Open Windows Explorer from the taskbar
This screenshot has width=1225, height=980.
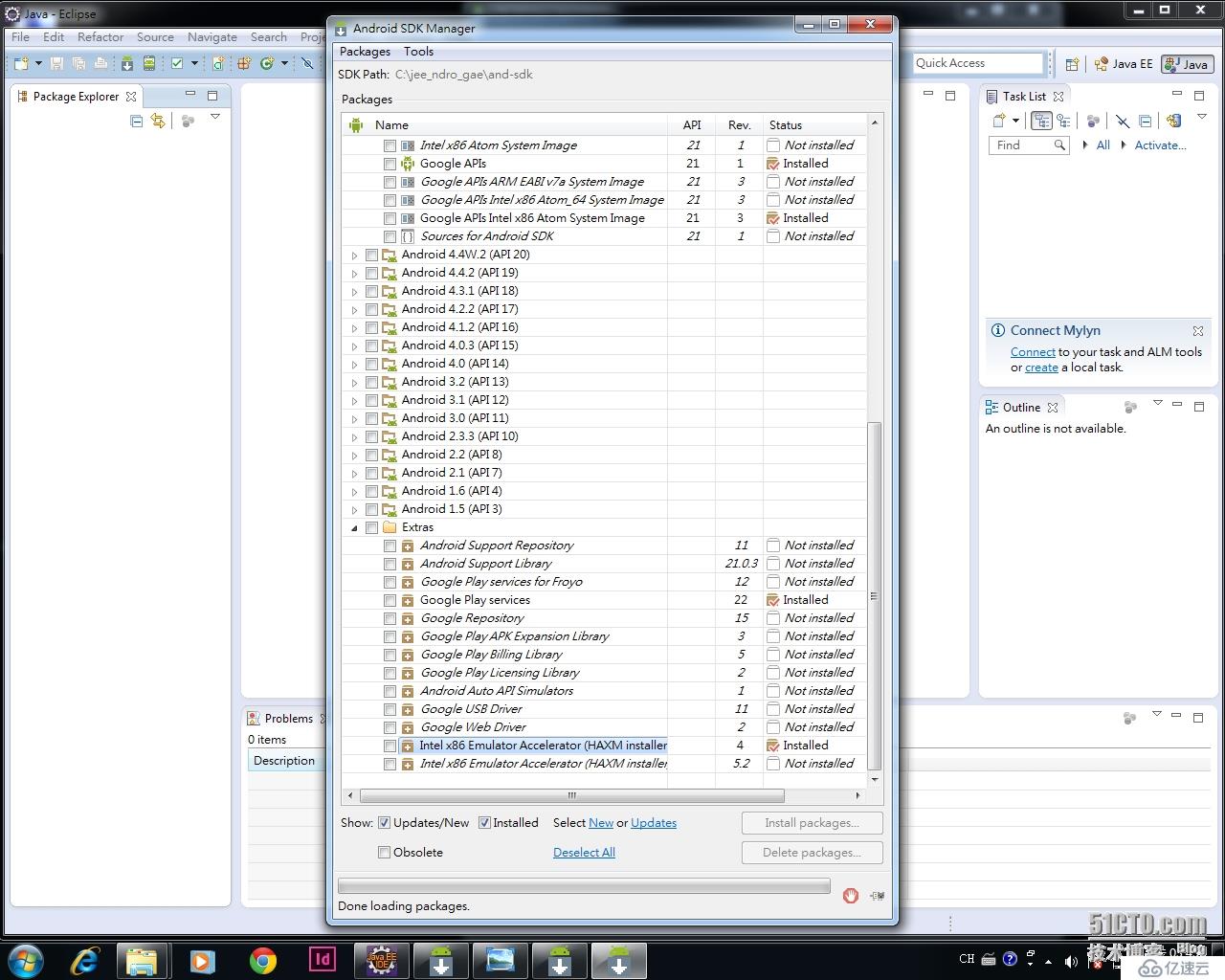[142, 960]
